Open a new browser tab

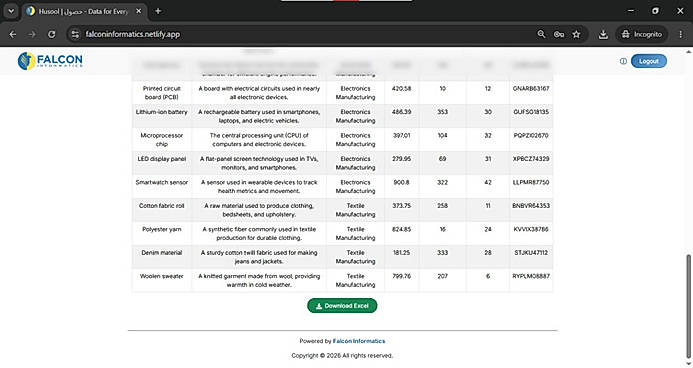click(158, 11)
